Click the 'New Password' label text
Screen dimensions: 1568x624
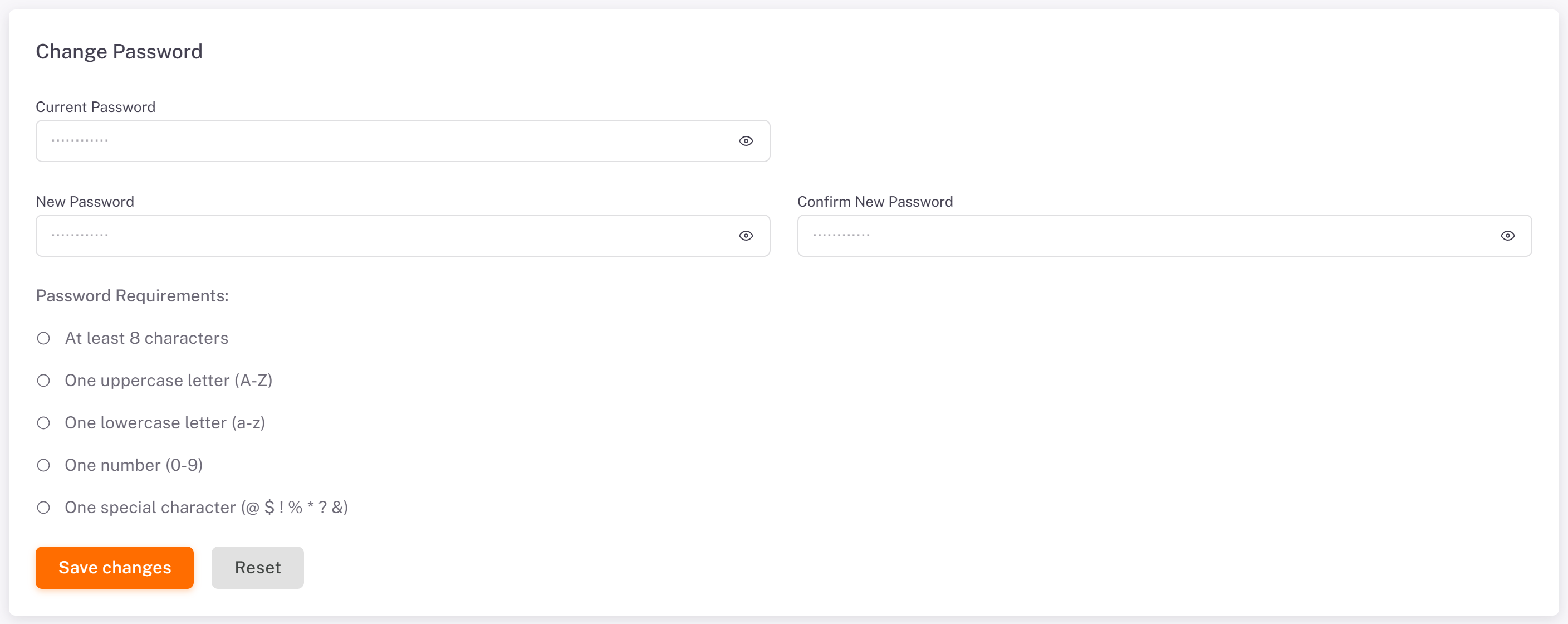point(85,202)
